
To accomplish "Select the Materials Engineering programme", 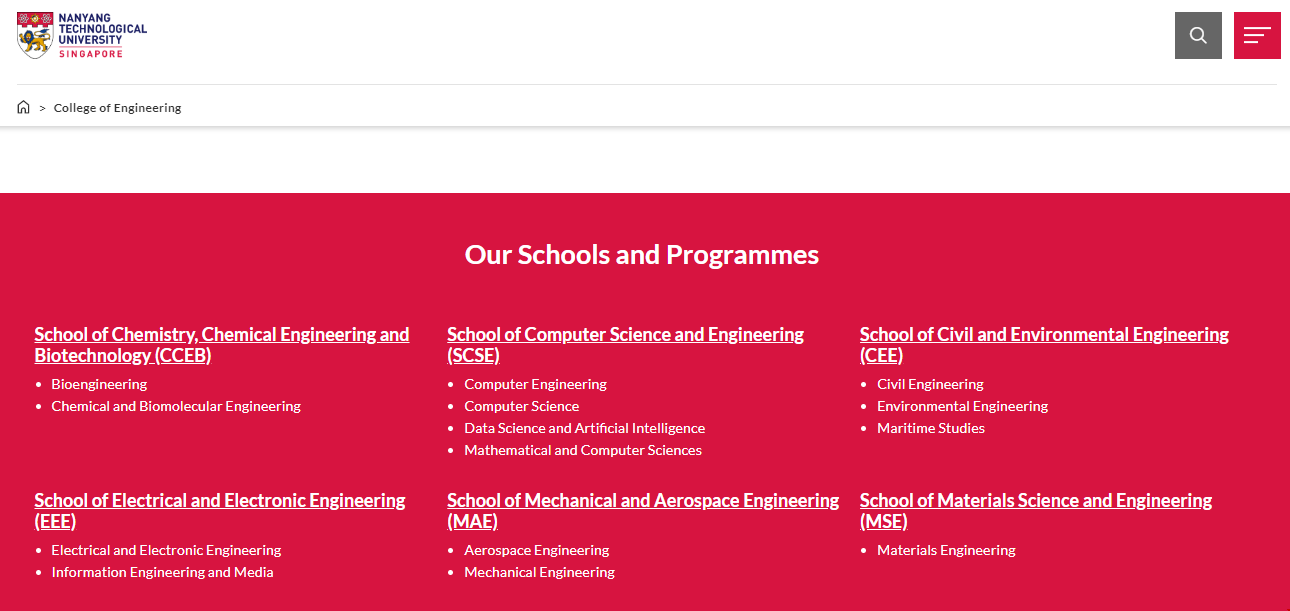I will [946, 549].
